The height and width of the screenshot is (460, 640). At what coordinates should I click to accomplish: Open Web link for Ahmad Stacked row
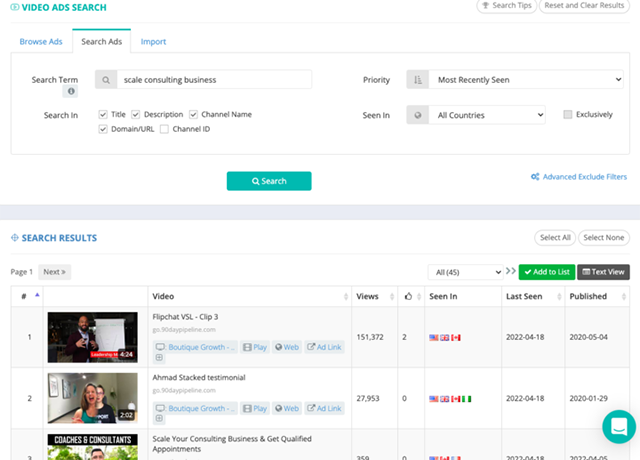[287, 408]
